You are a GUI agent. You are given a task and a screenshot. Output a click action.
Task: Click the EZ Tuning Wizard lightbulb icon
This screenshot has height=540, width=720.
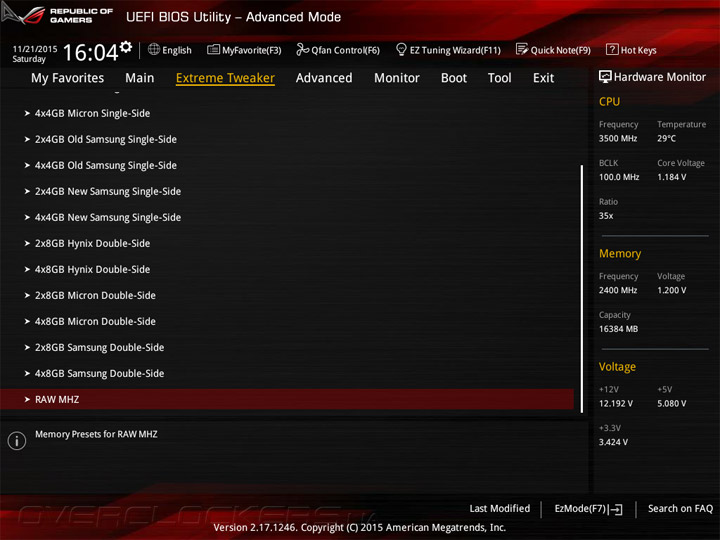point(401,49)
